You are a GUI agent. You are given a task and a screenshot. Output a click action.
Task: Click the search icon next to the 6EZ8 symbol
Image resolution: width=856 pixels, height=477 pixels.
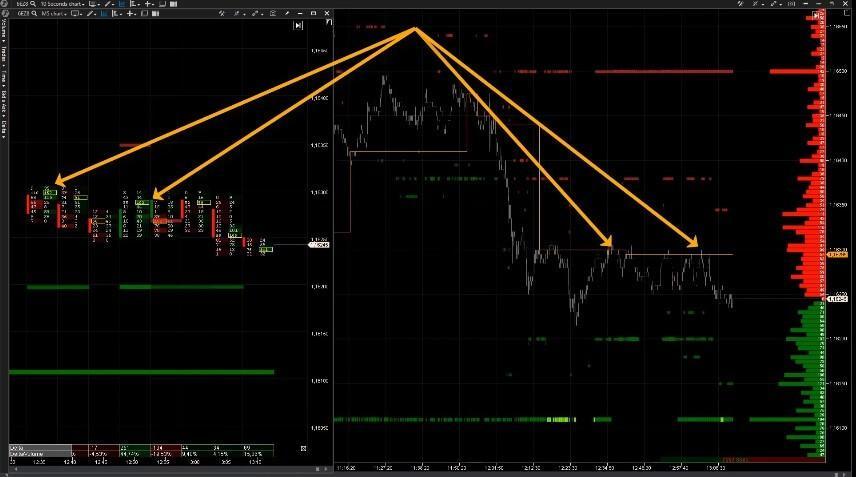(35, 13)
